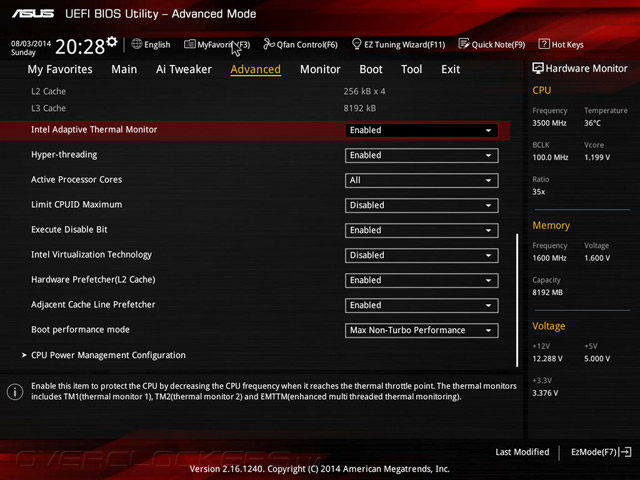Click the L2 Cache row label
Viewport: 640px width, 480px height.
(48, 91)
